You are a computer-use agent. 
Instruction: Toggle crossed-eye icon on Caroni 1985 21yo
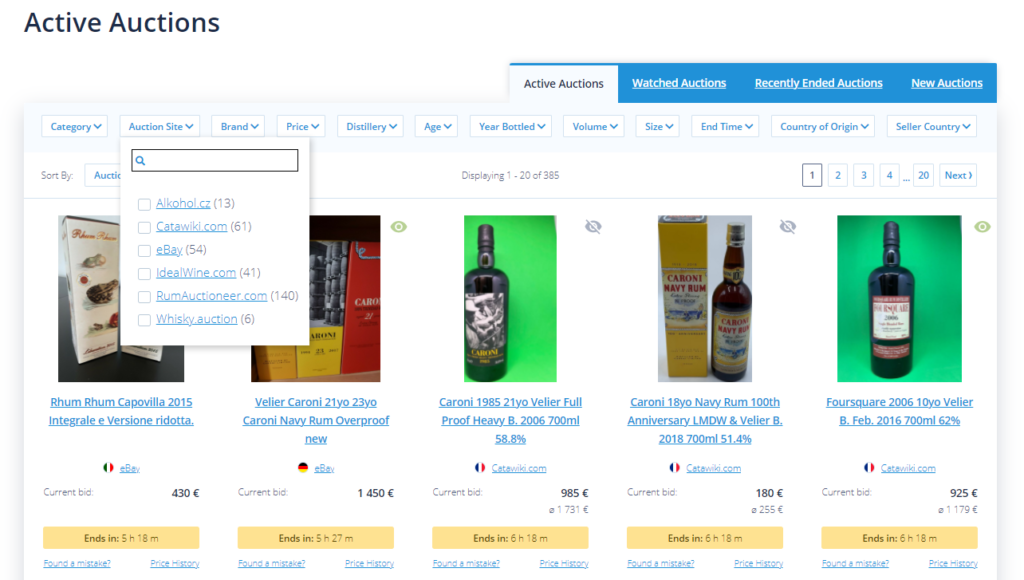[x=593, y=227]
